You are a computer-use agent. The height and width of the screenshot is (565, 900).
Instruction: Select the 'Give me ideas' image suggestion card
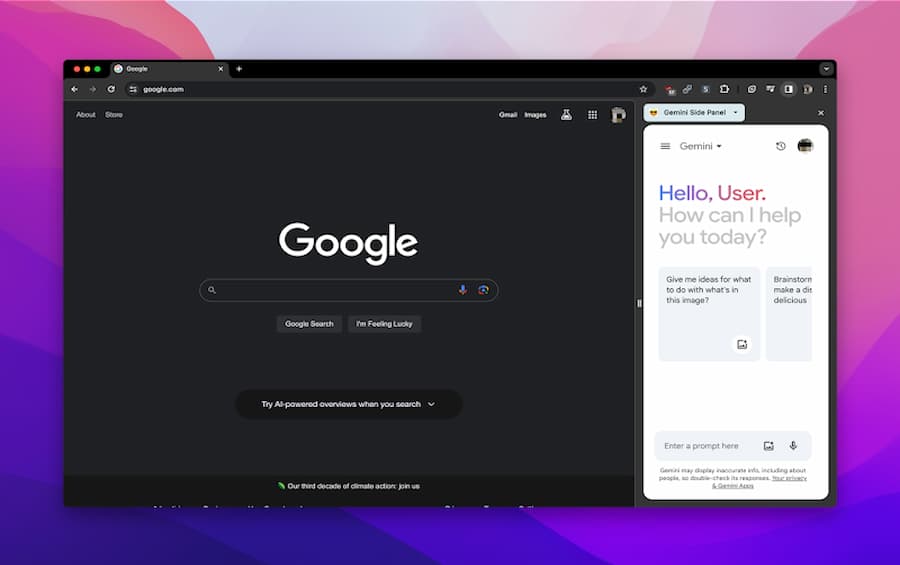(709, 314)
